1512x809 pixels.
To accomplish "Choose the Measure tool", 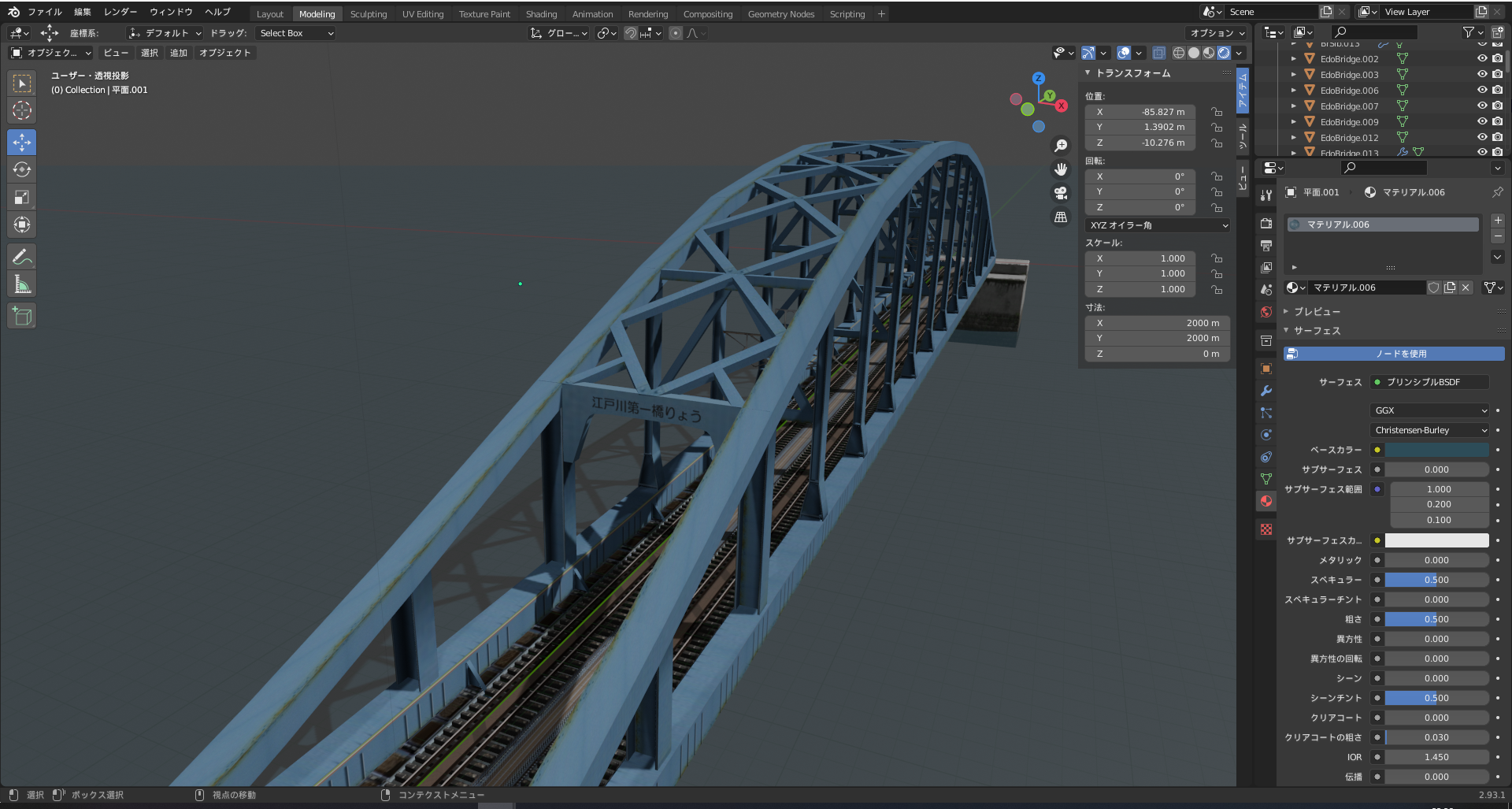I will coord(22,284).
